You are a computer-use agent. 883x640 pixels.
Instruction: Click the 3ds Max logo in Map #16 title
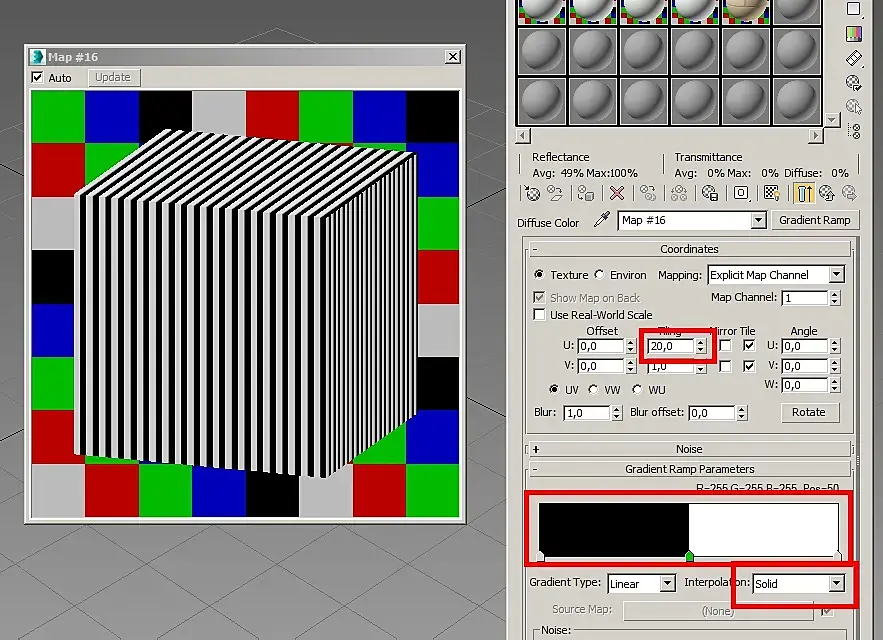click(37, 56)
